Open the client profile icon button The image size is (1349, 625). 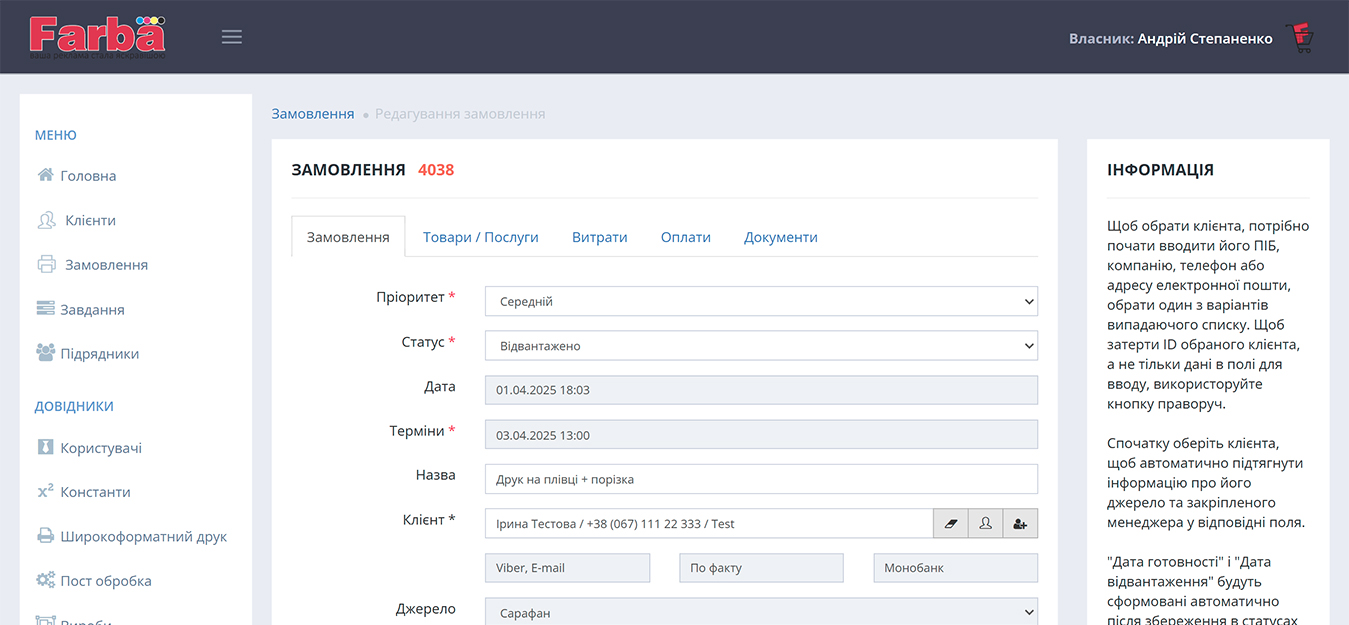(x=985, y=523)
